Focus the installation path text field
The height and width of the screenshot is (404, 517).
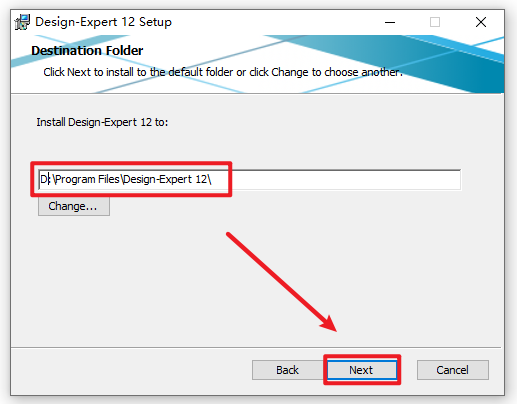pyautogui.click(x=249, y=179)
